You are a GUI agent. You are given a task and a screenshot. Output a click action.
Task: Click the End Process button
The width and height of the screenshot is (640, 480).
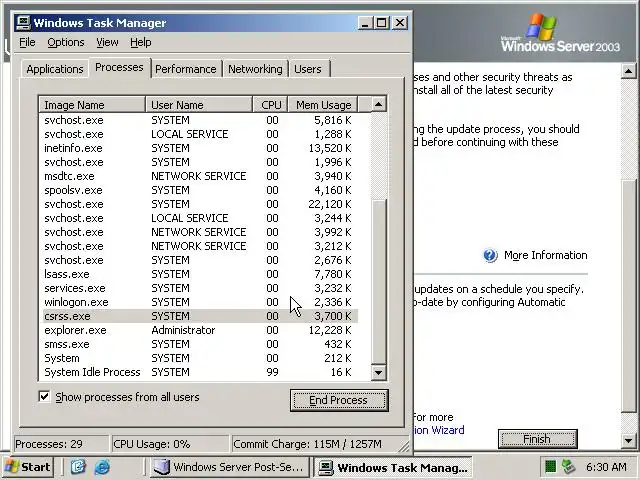(x=339, y=400)
